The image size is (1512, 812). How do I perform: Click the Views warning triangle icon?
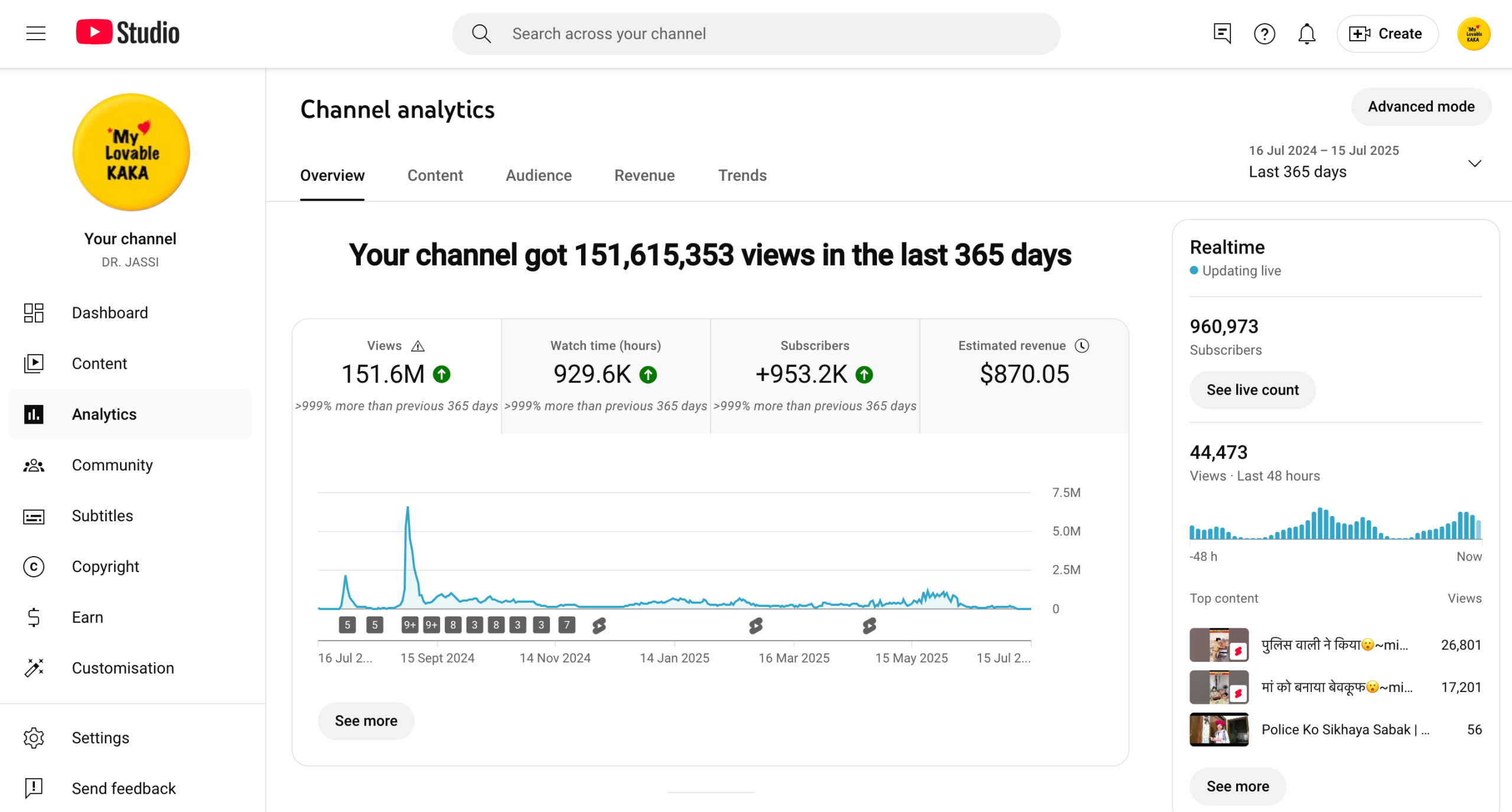coord(418,346)
